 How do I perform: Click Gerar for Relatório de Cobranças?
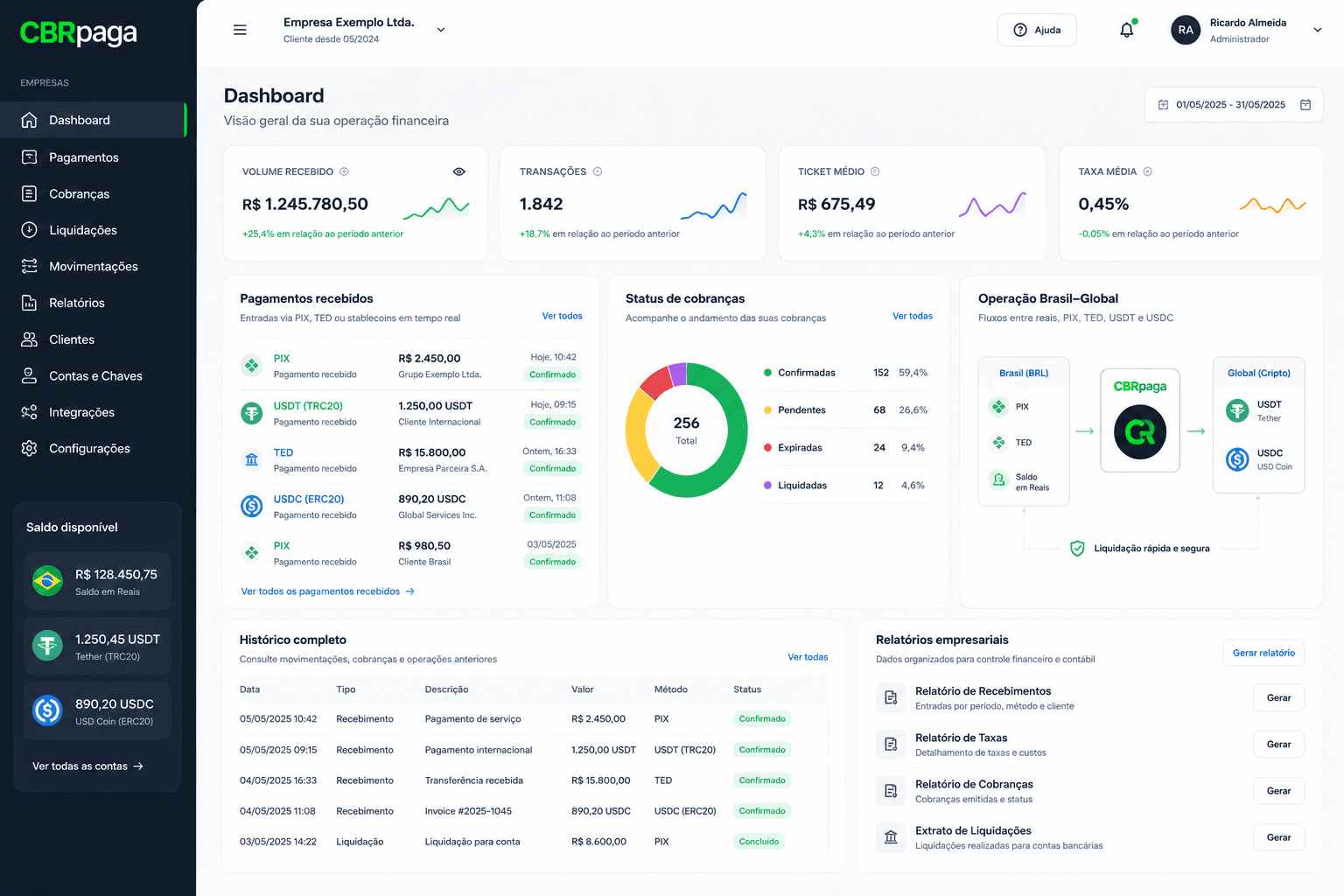point(1278,790)
